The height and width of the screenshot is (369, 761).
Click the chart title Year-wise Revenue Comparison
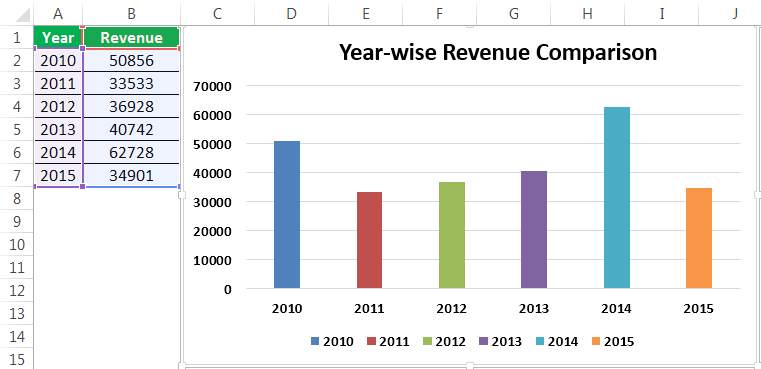[x=497, y=52]
